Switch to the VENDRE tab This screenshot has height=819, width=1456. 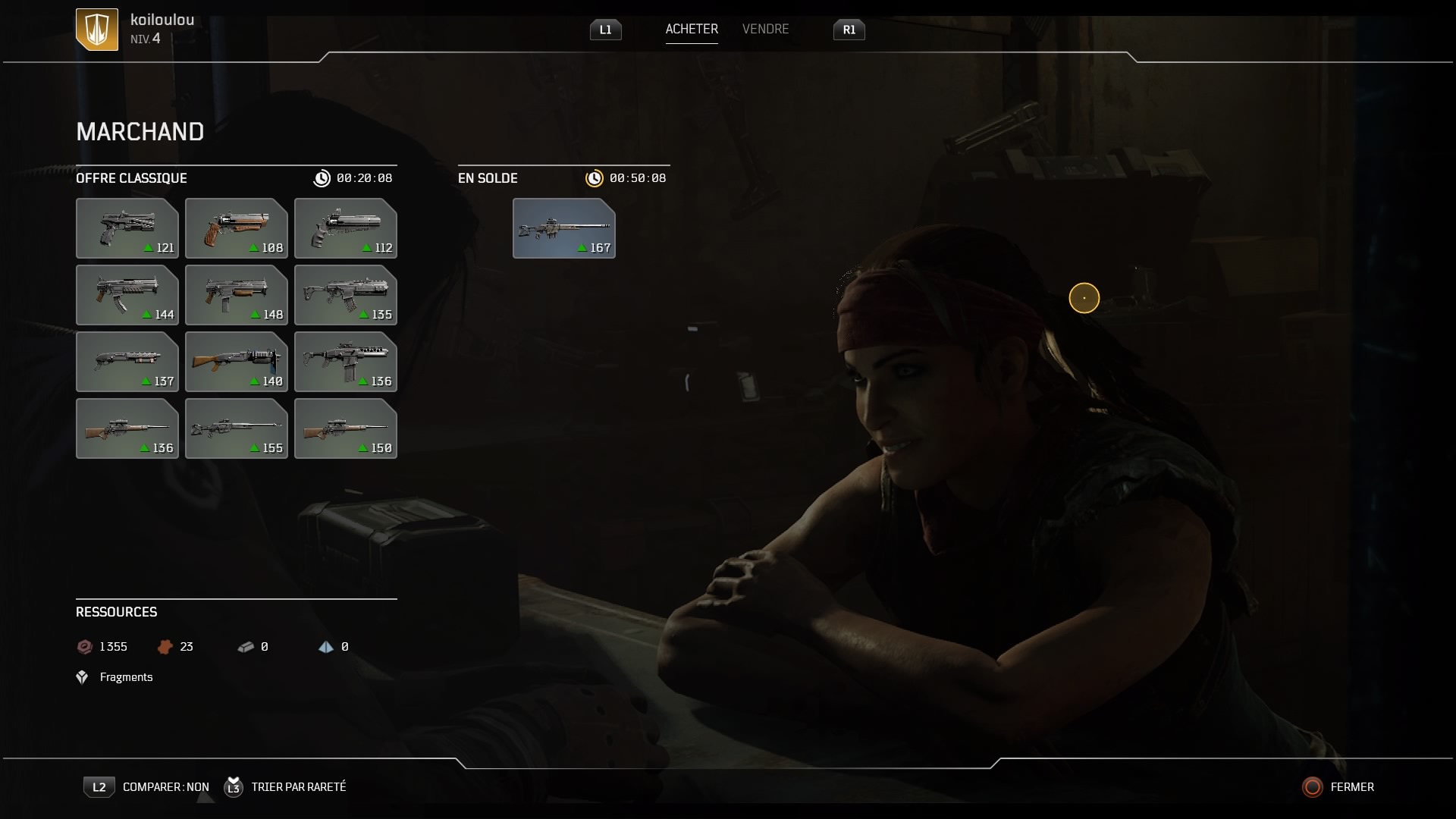click(x=765, y=29)
